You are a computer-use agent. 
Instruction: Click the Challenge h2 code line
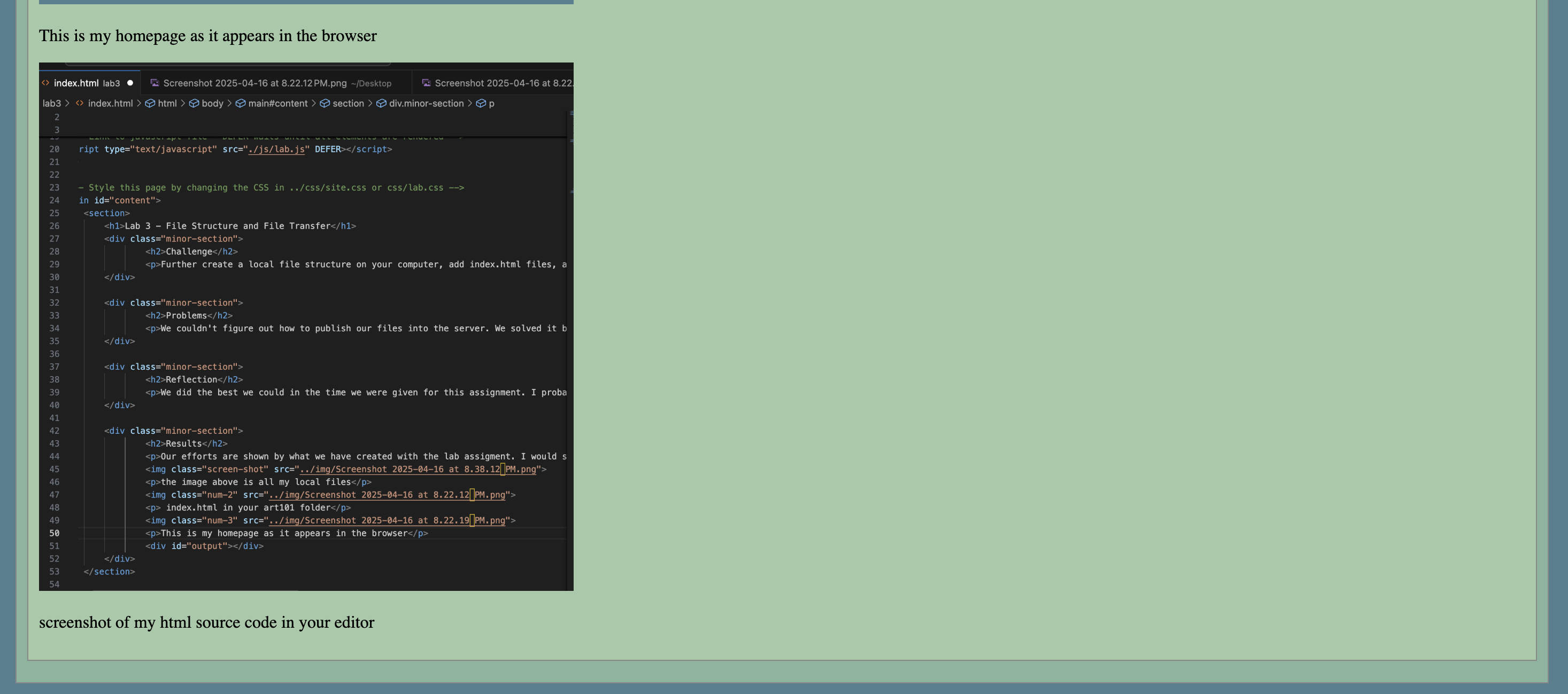coord(191,251)
